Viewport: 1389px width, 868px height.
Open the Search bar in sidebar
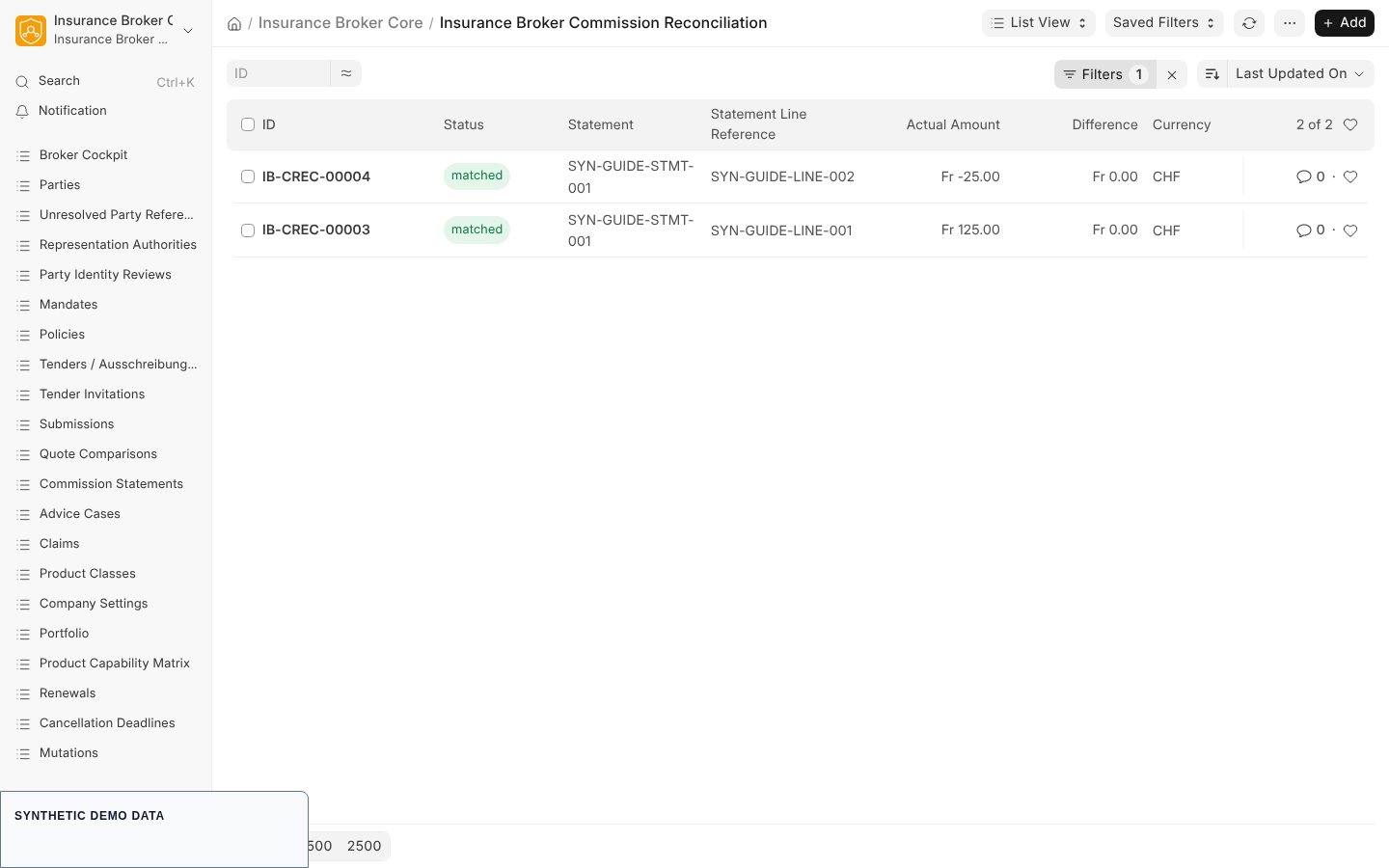(x=106, y=81)
